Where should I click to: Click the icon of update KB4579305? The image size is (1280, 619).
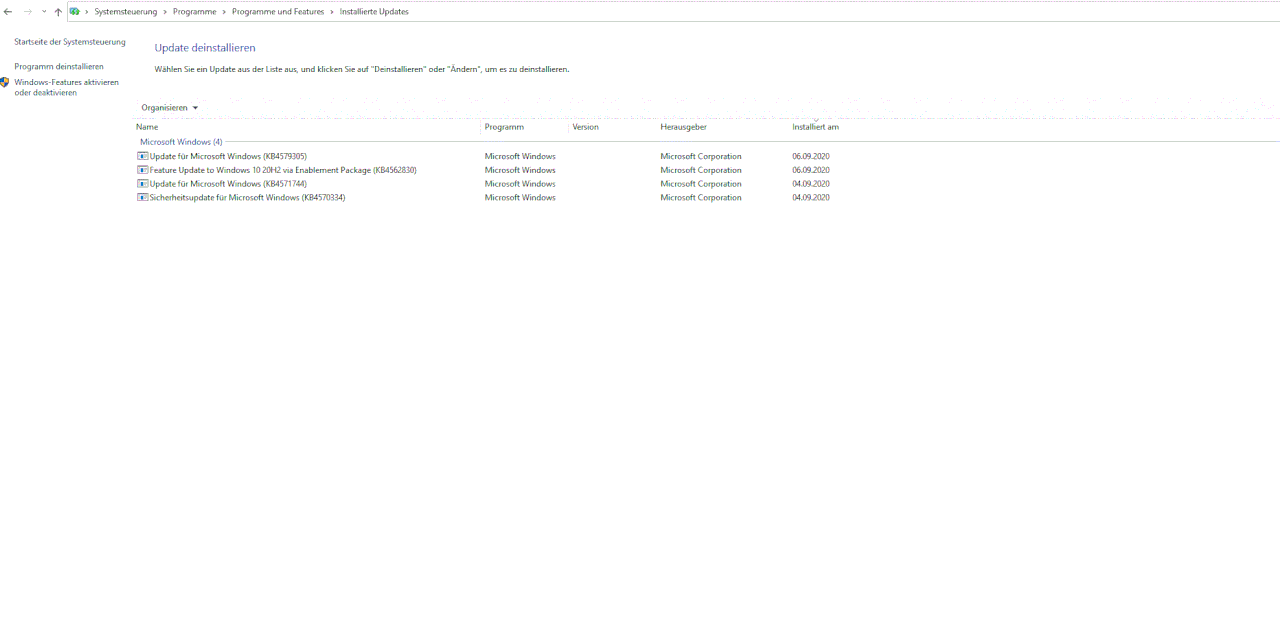pyautogui.click(x=142, y=156)
